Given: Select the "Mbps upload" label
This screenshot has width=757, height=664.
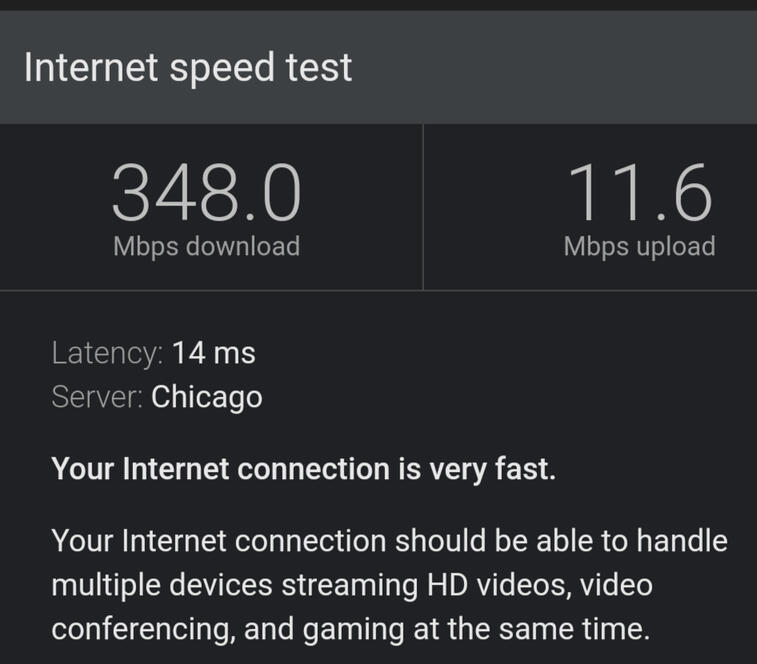Looking at the screenshot, I should (639, 246).
